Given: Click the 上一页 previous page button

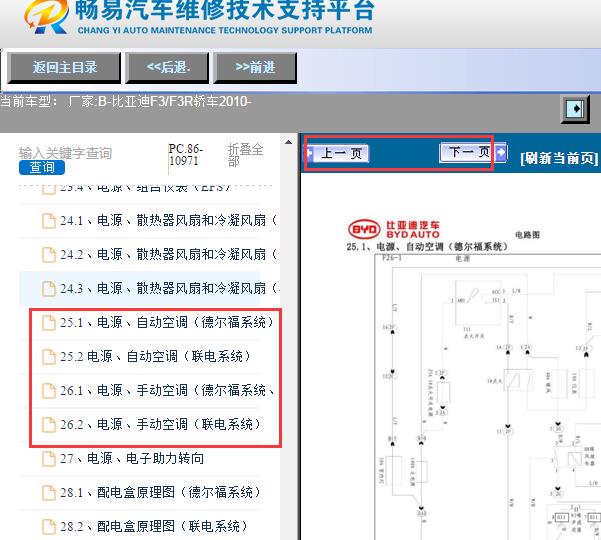Looking at the screenshot, I should [x=337, y=153].
